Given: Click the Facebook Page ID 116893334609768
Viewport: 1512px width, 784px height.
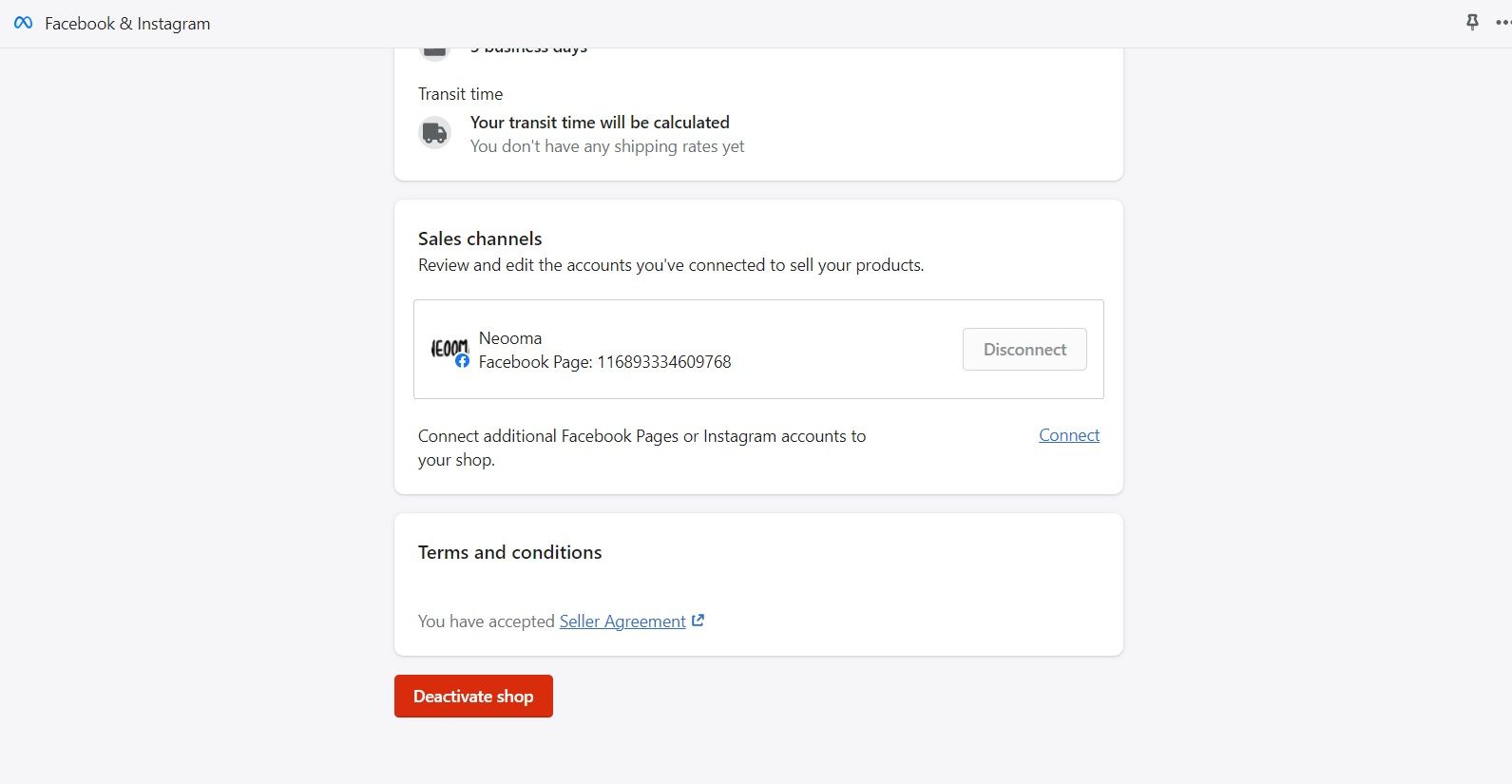Looking at the screenshot, I should (x=663, y=362).
